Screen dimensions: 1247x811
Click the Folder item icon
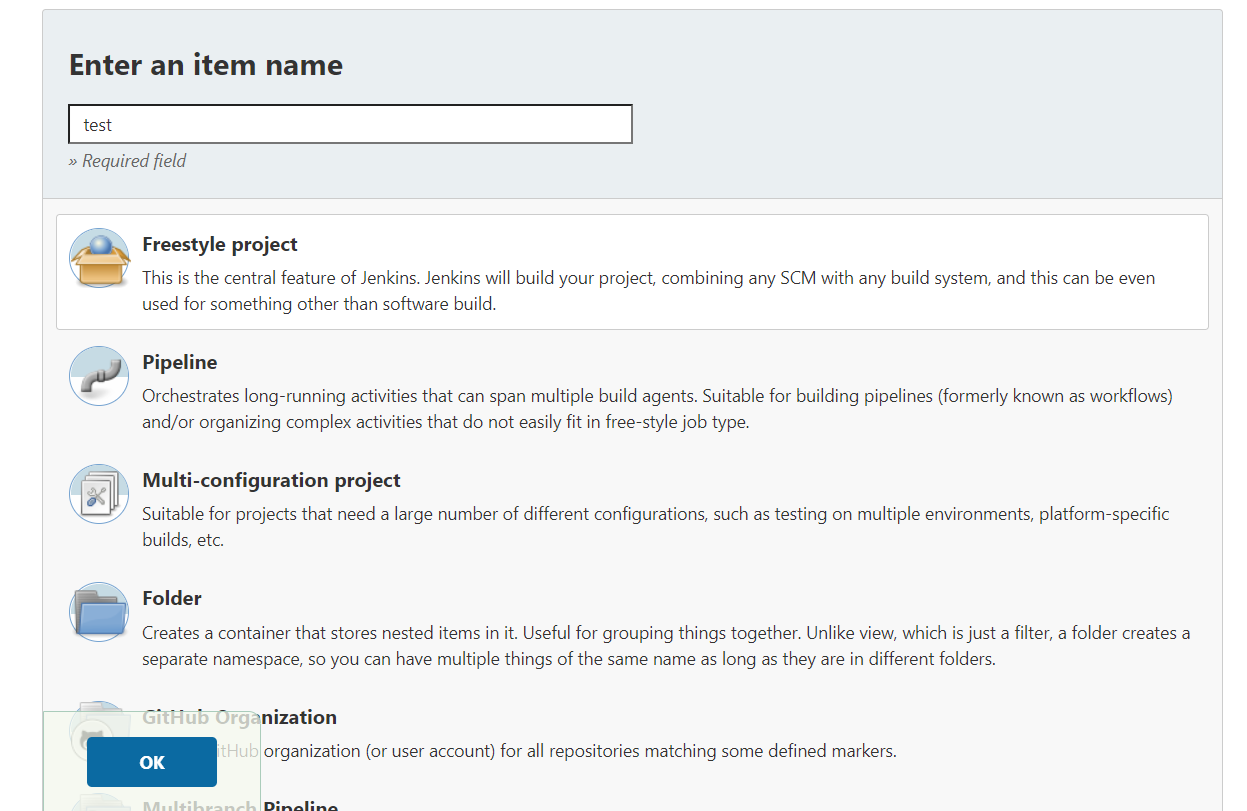point(99,612)
